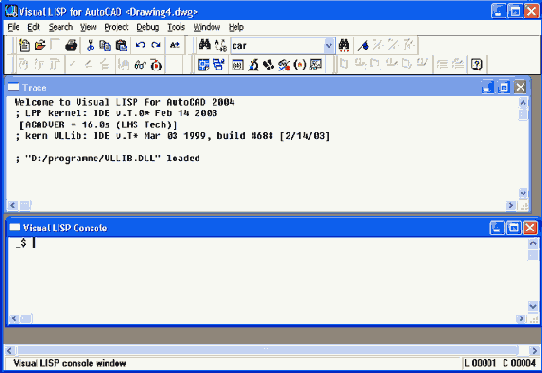Screen dimensions: 542x373
Task: Open the Project menu
Action: [116, 27]
